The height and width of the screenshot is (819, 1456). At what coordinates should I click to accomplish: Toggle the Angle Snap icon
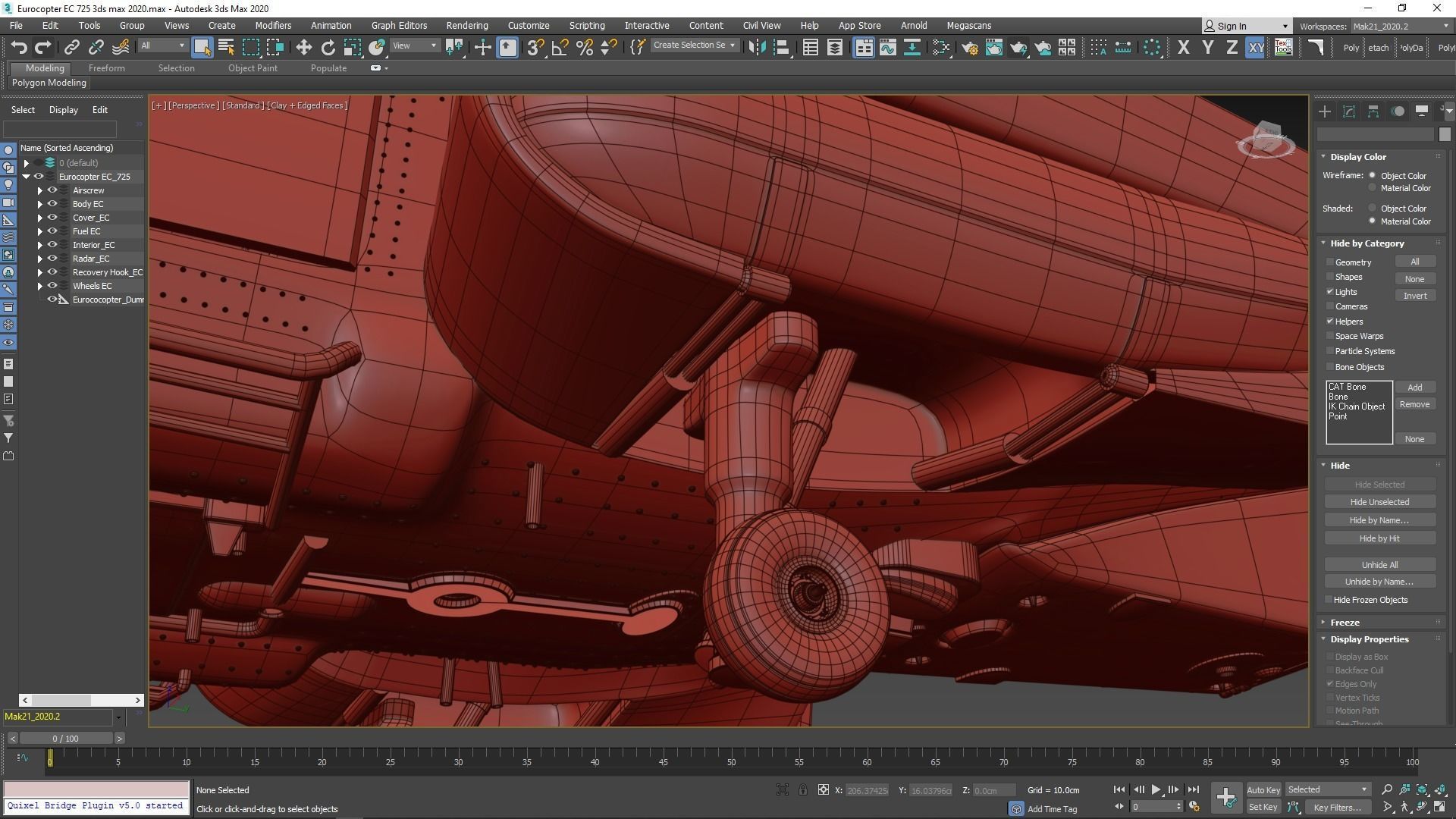[560, 47]
